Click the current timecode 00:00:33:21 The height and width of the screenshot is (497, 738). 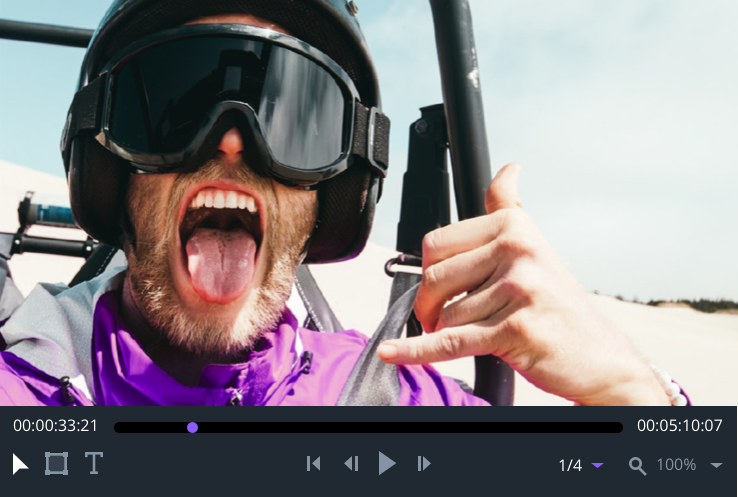tap(56, 426)
